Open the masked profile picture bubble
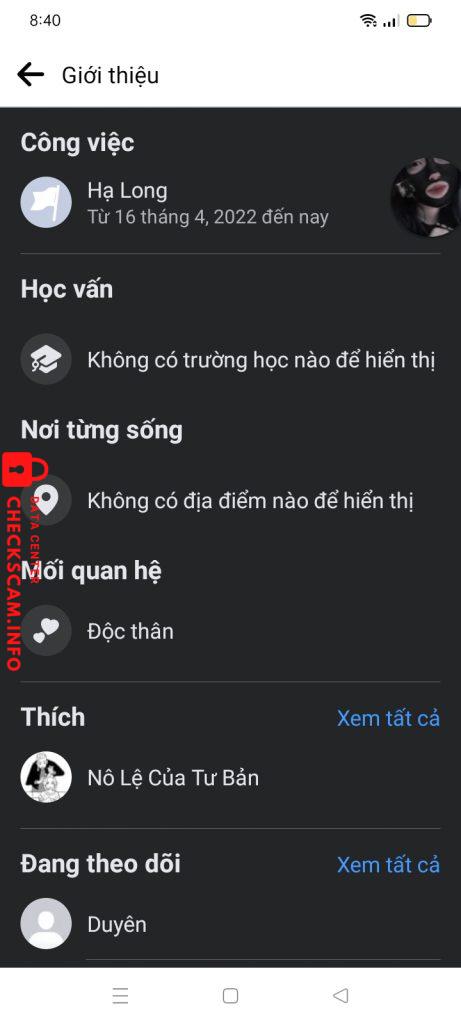Screen dimensions: 461x1024 coord(426,197)
